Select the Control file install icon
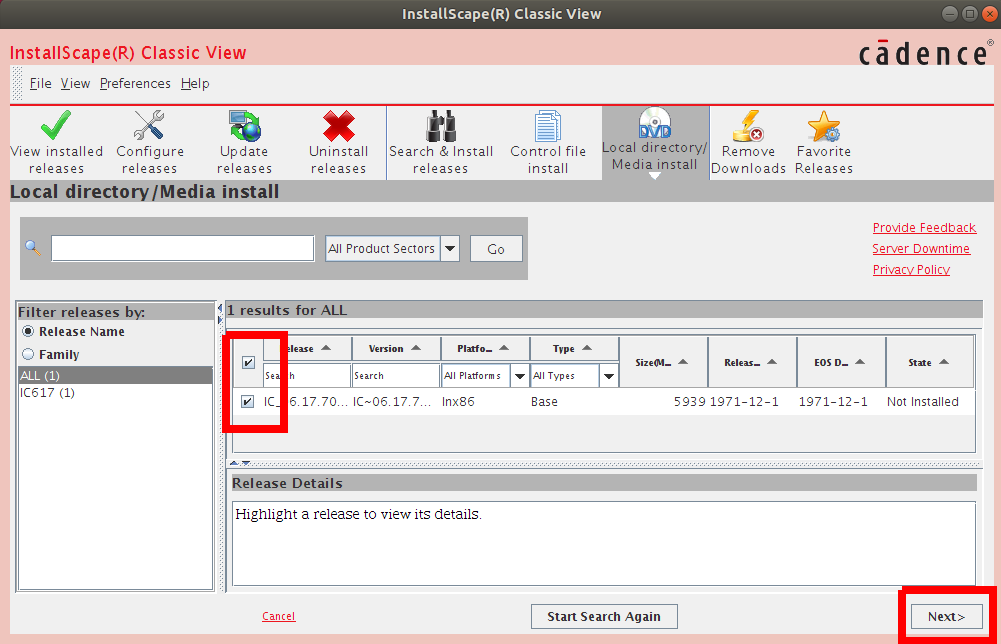This screenshot has width=1001, height=644. (547, 140)
